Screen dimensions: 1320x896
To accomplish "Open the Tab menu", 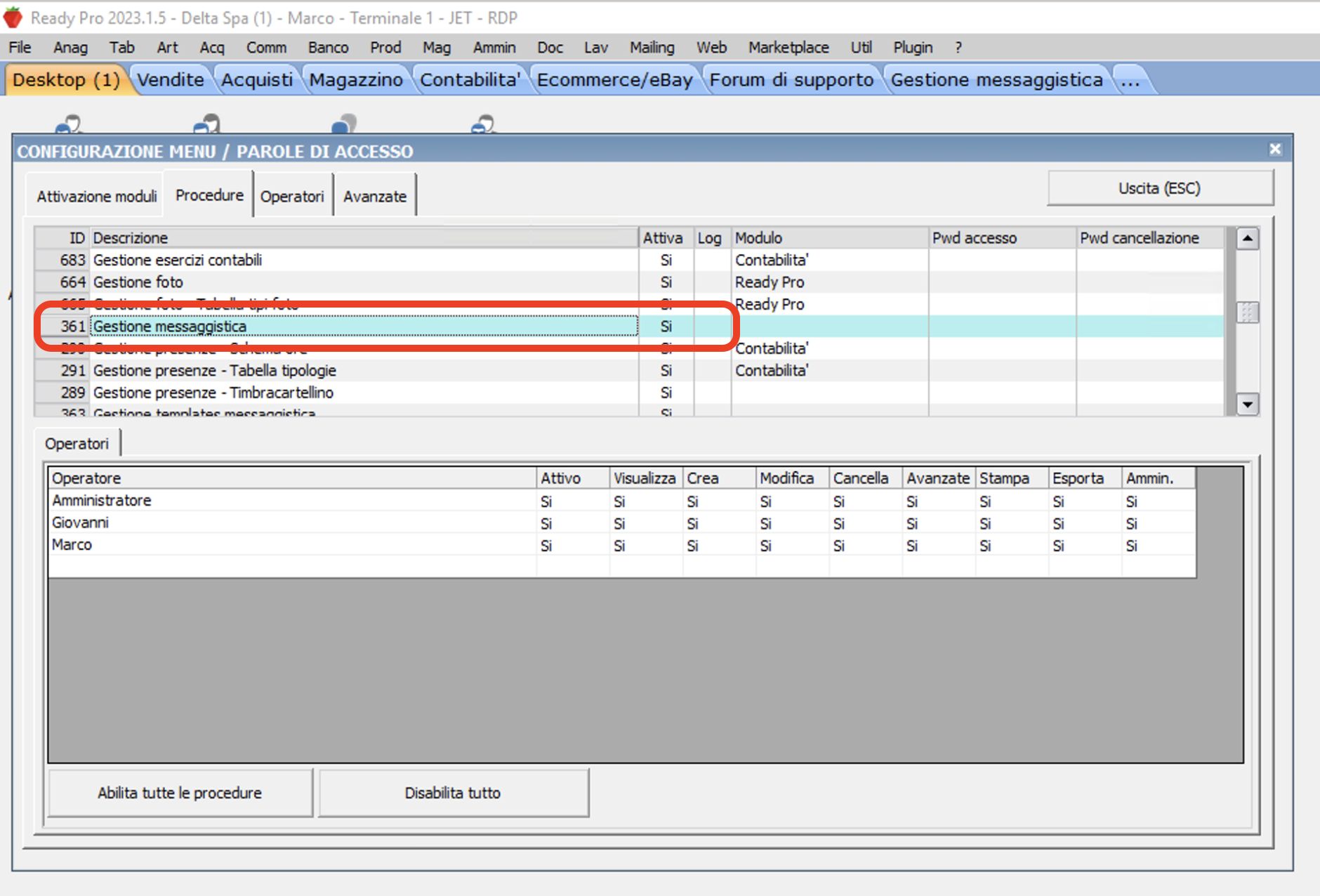I will pos(121,48).
